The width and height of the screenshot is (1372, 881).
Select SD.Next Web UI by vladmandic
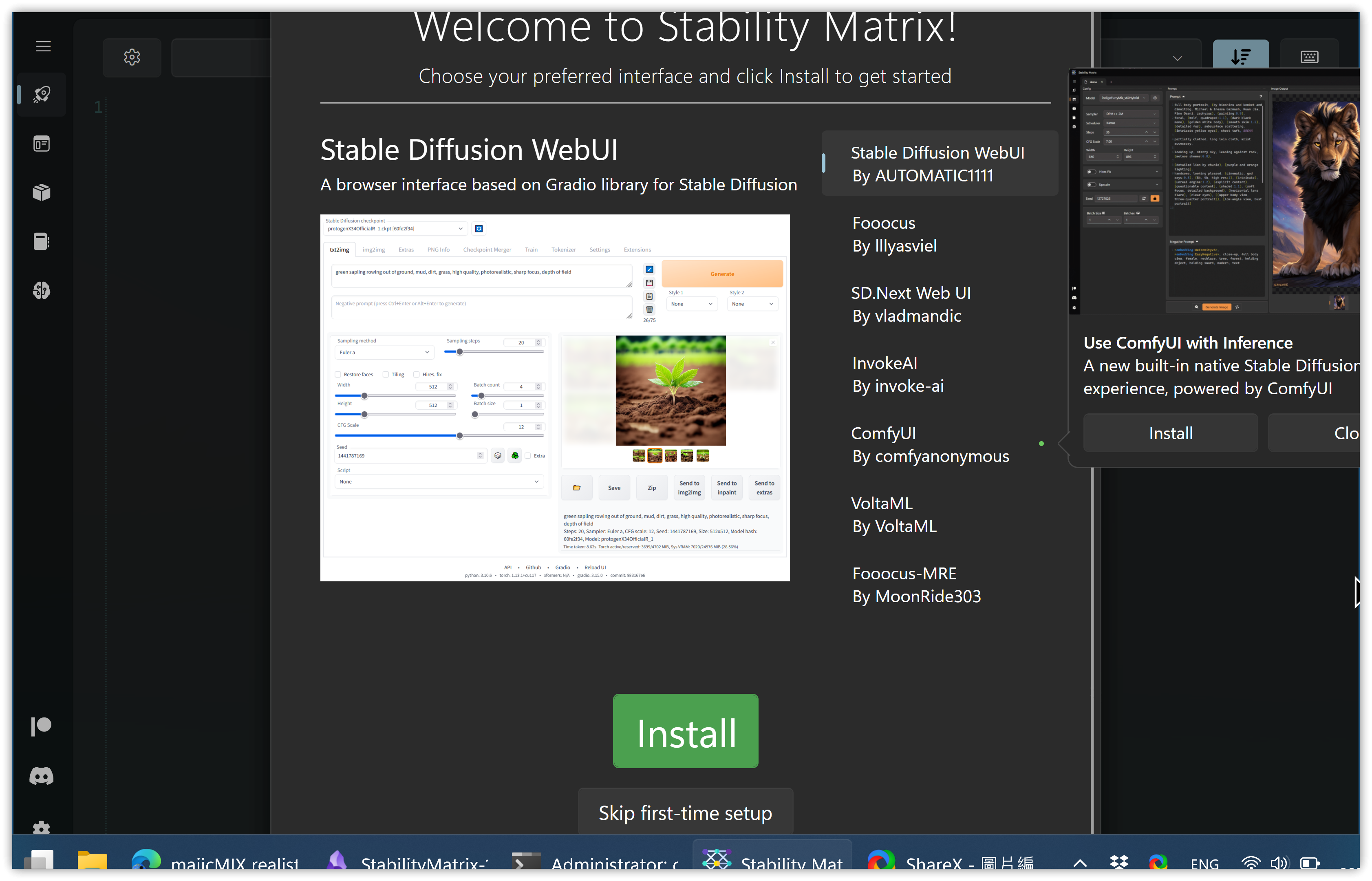point(910,305)
